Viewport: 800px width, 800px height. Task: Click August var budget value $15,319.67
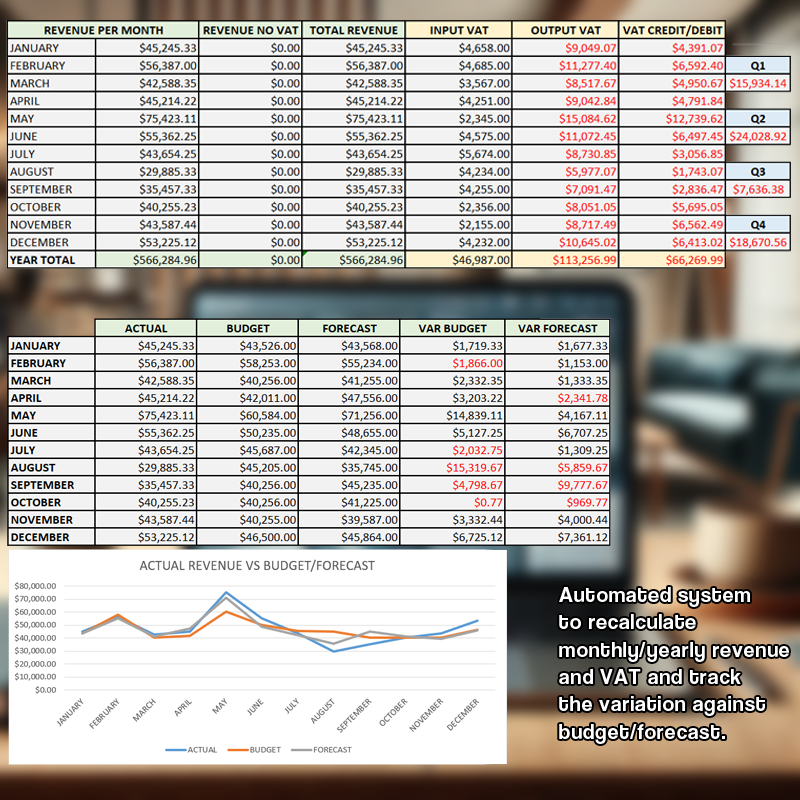pos(453,467)
